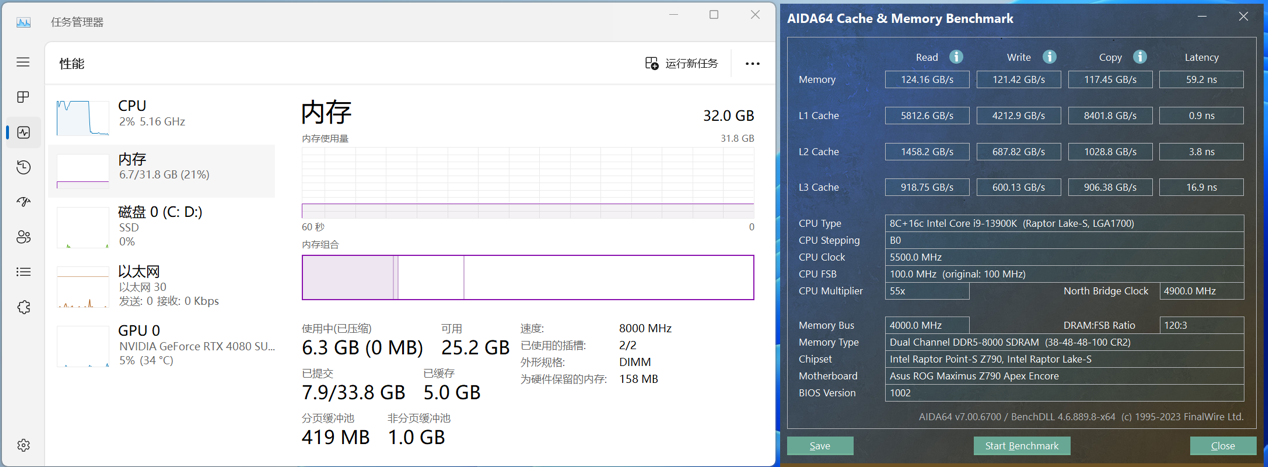The image size is (1268, 467).
Task: Click the Read info icon in AIDA64
Action: 956,57
